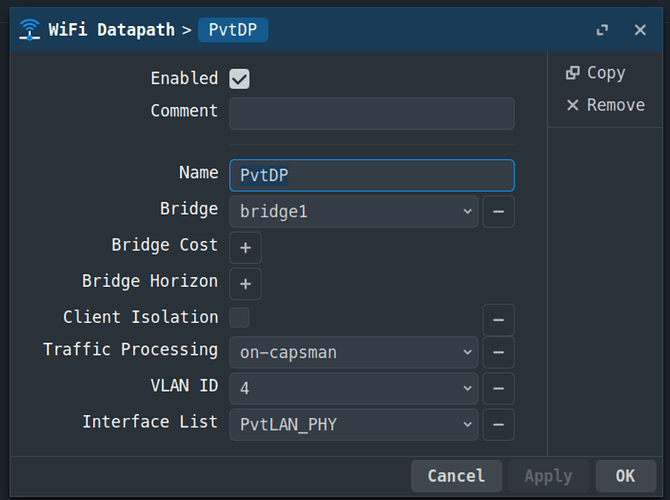Click into the Comment text field

tap(372, 113)
